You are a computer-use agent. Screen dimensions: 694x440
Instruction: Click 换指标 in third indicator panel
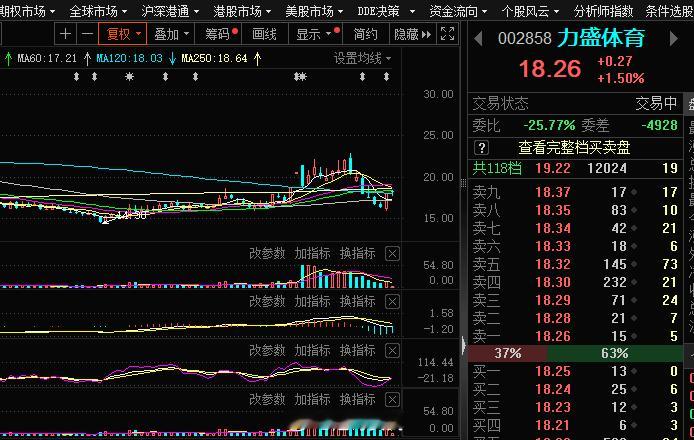(x=358, y=351)
